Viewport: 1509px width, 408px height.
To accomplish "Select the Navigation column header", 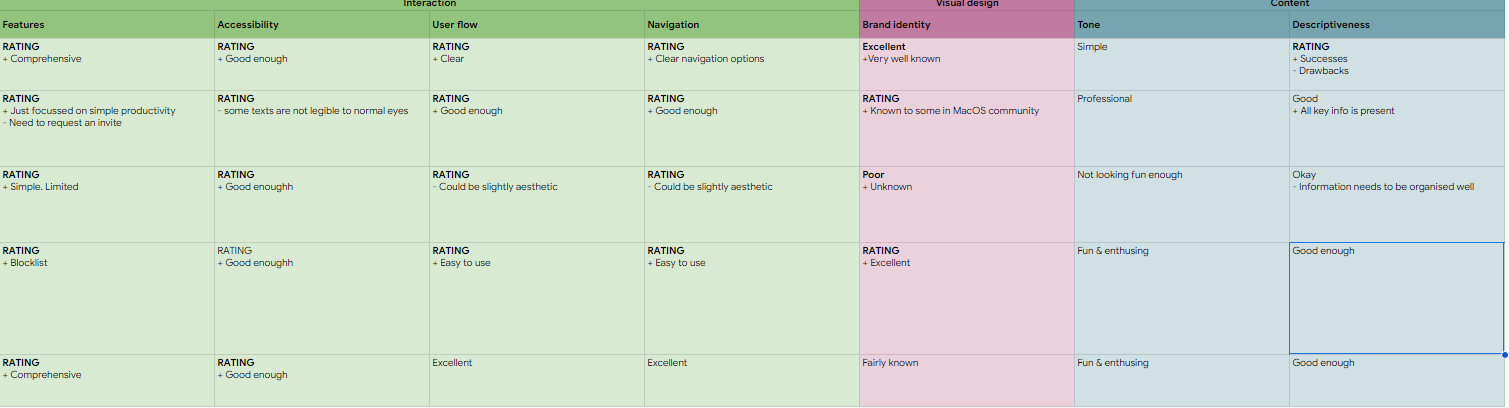I will (x=752, y=24).
